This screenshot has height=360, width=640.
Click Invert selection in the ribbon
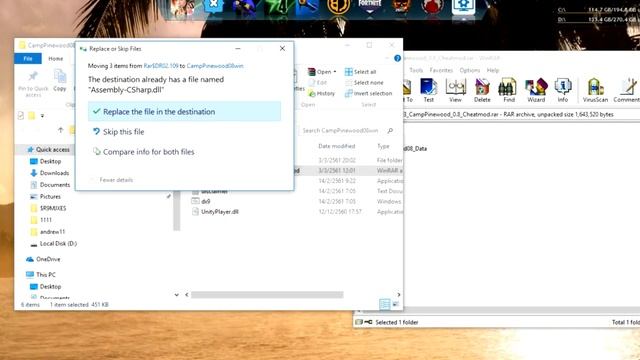click(x=368, y=93)
